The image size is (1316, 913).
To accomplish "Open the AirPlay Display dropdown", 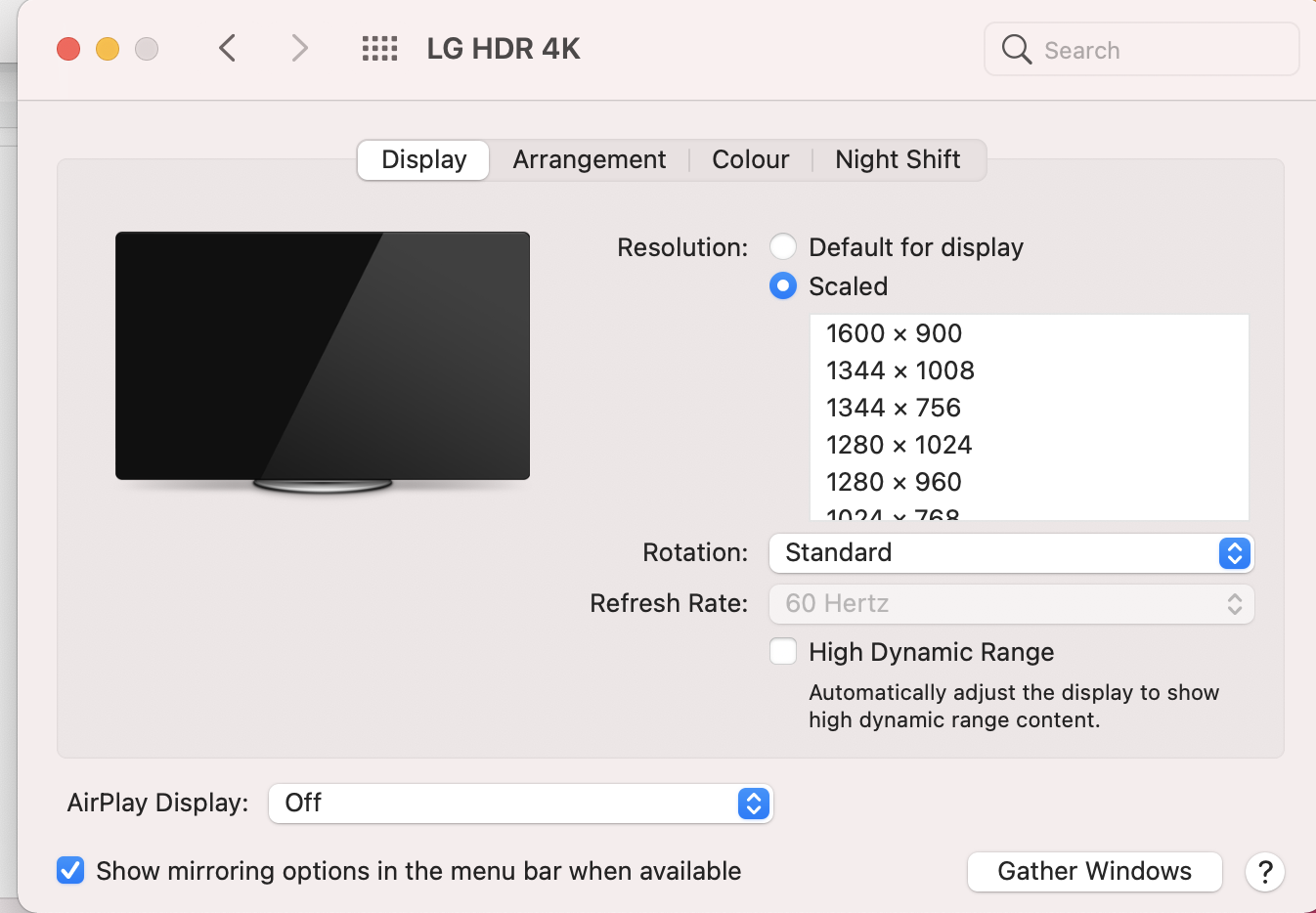I will pos(520,803).
